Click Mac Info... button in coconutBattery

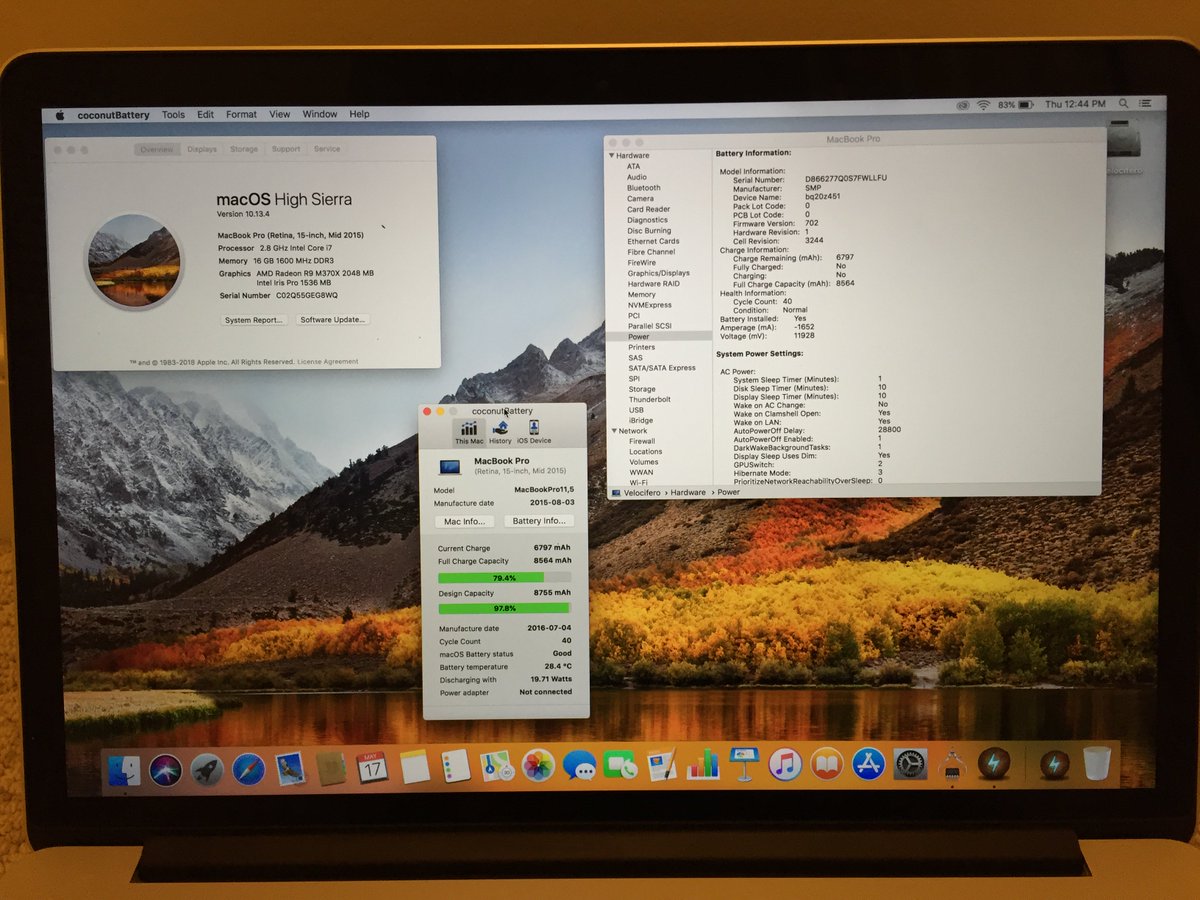pos(464,521)
